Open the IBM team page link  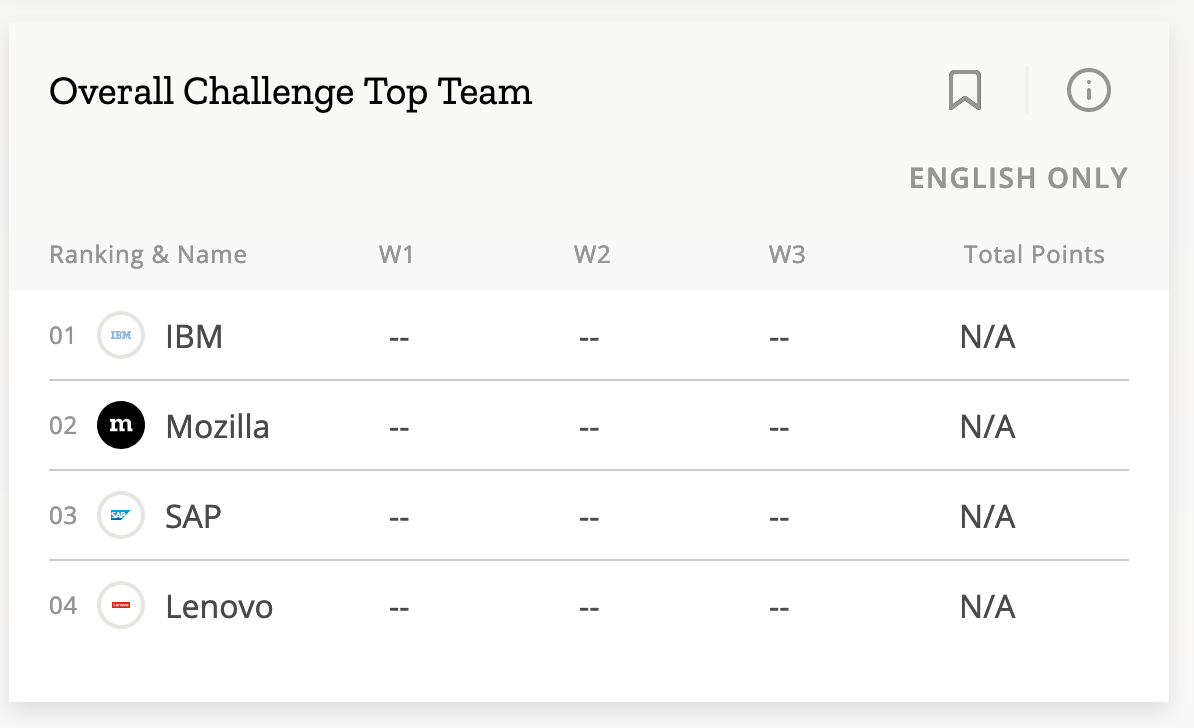194,336
